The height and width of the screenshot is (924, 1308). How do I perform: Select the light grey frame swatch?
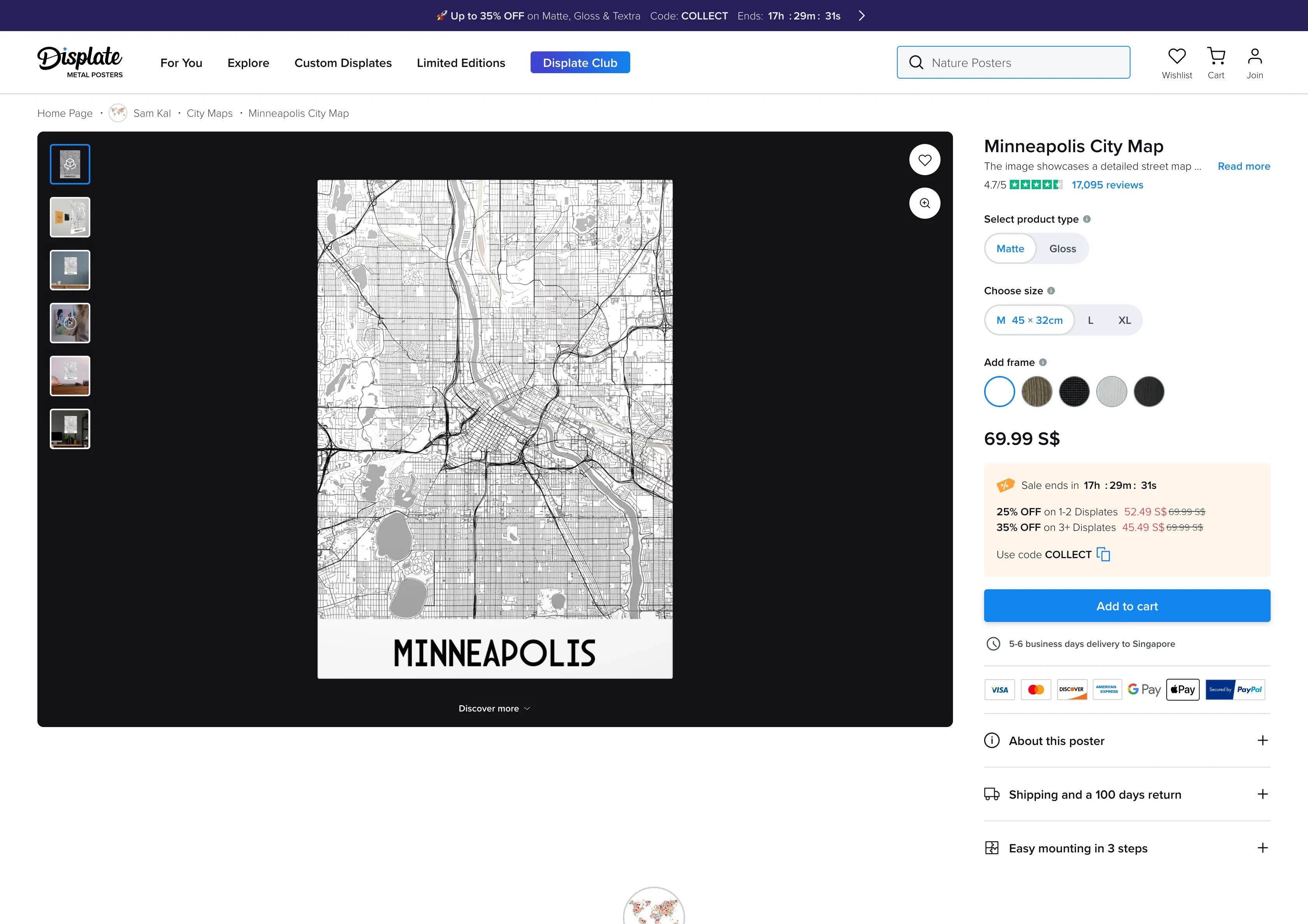[1111, 392]
